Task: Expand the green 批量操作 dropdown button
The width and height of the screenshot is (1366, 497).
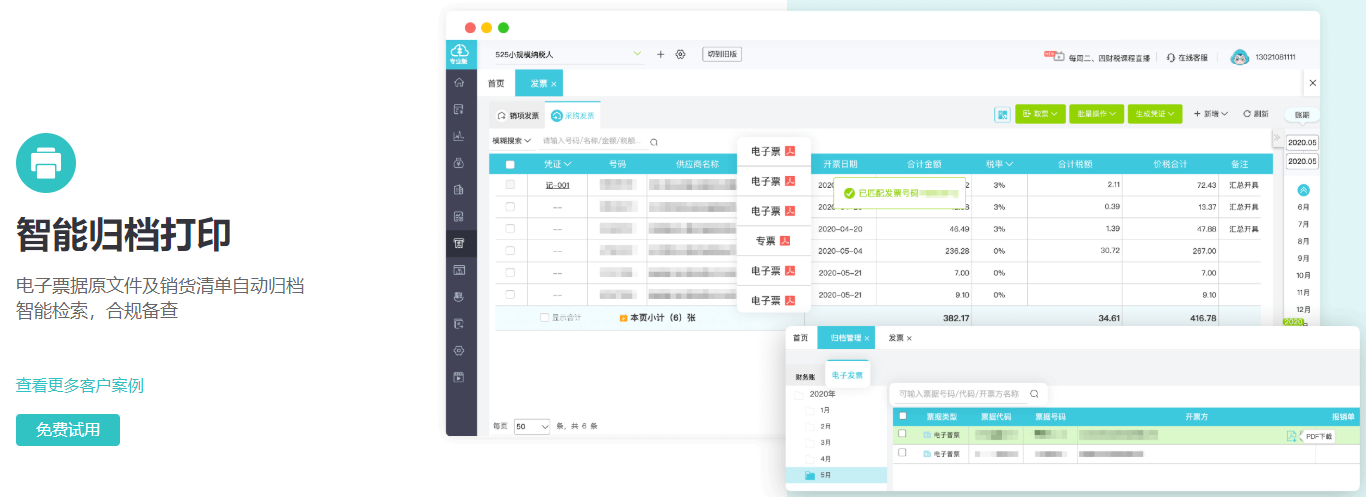Action: click(x=1097, y=114)
